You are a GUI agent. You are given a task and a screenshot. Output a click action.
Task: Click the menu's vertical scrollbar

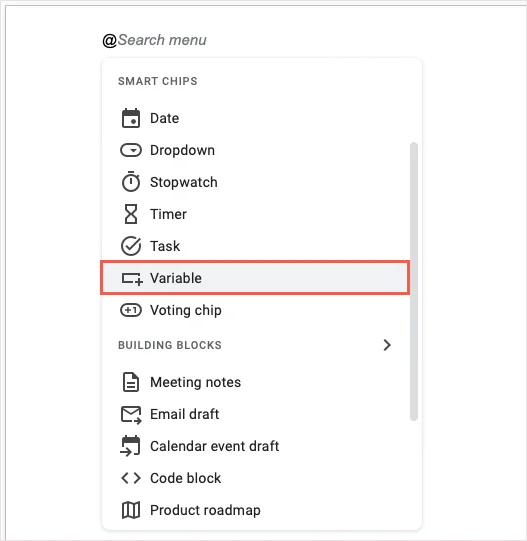414,281
